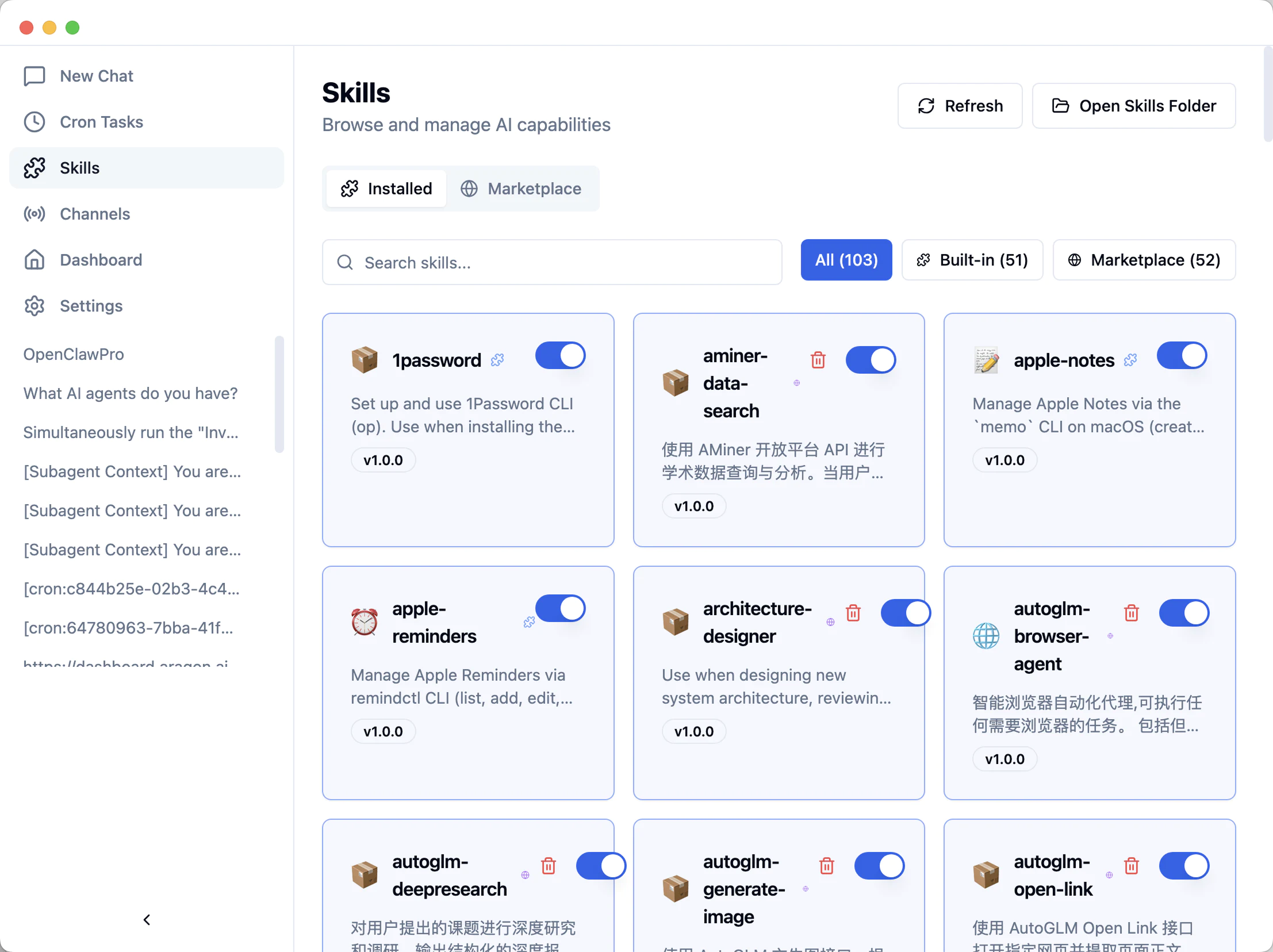Open Settings from the sidebar
Screen dimensions: 1273x952
coord(91,305)
